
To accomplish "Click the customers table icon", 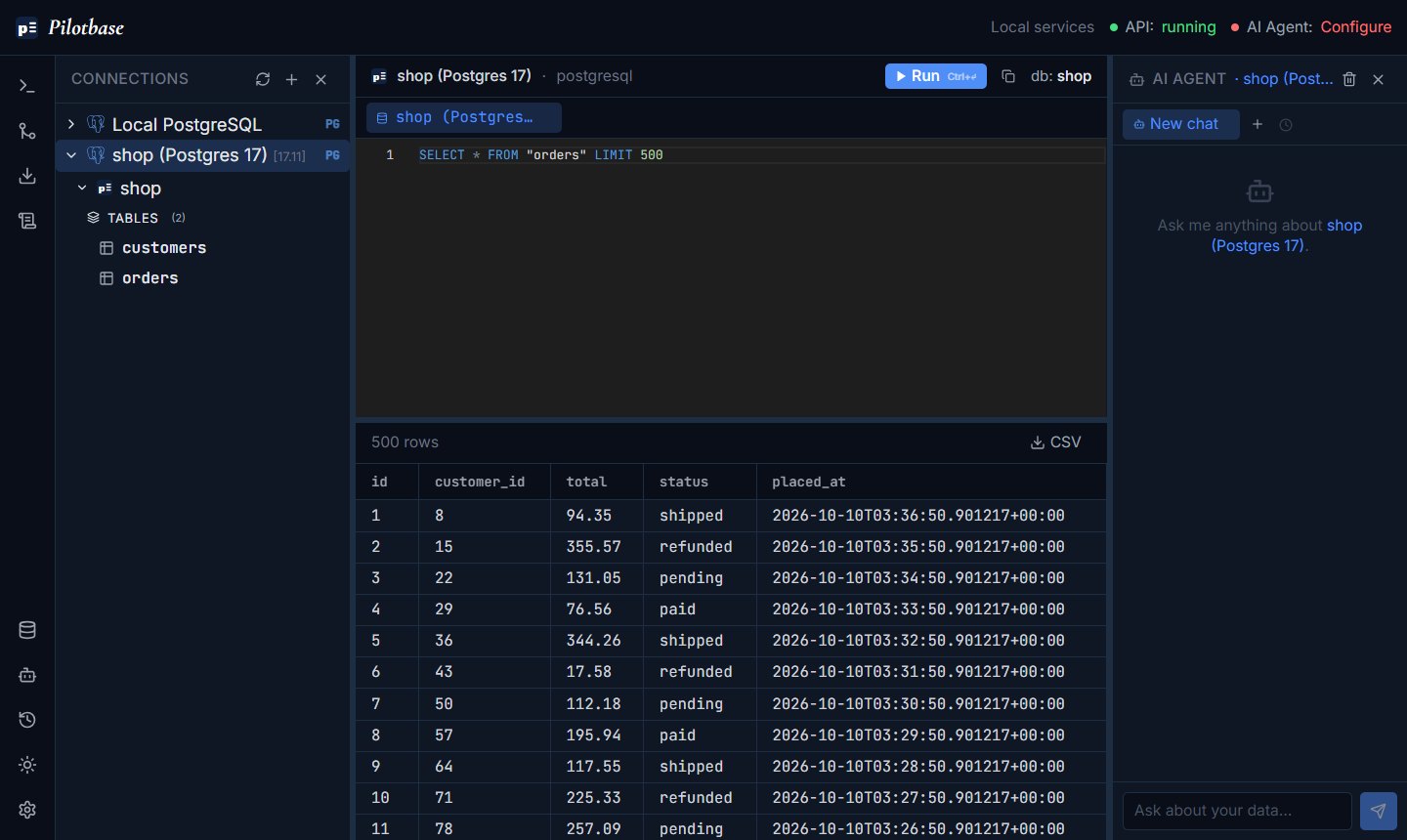I will point(107,248).
